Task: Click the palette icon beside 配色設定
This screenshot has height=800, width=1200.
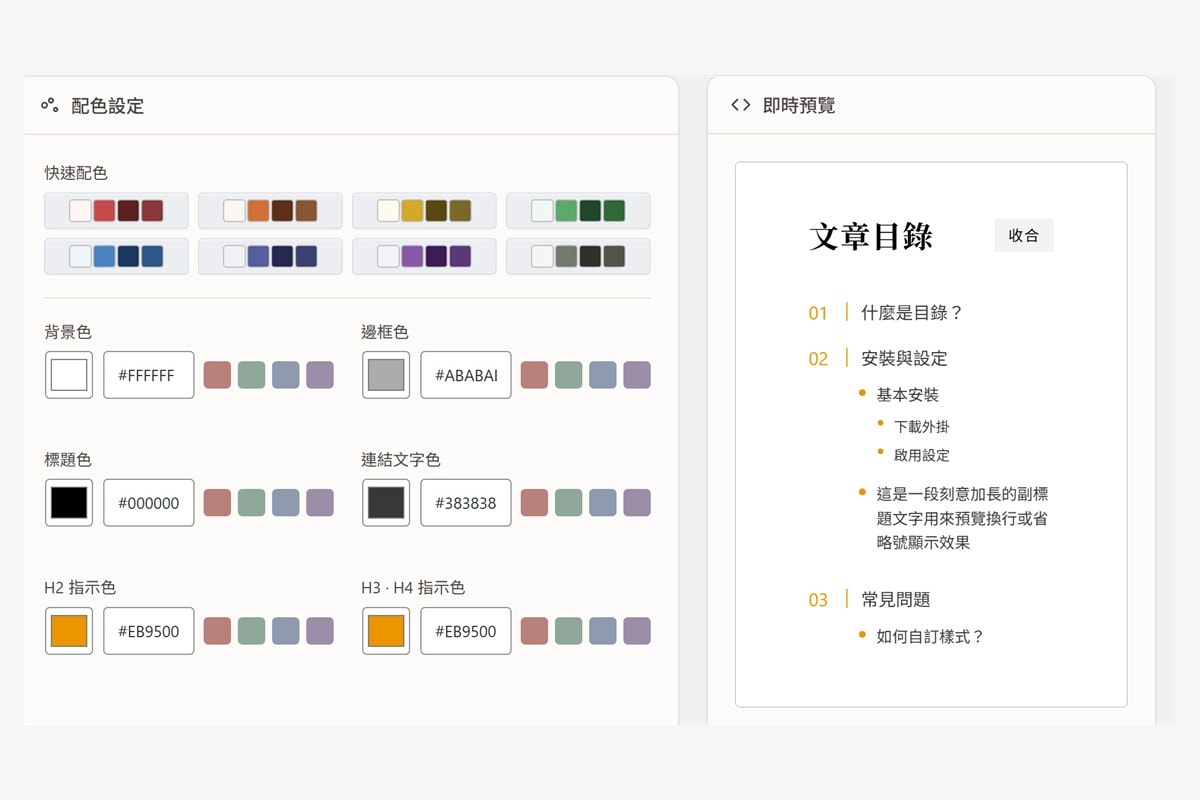Action: coord(49,104)
